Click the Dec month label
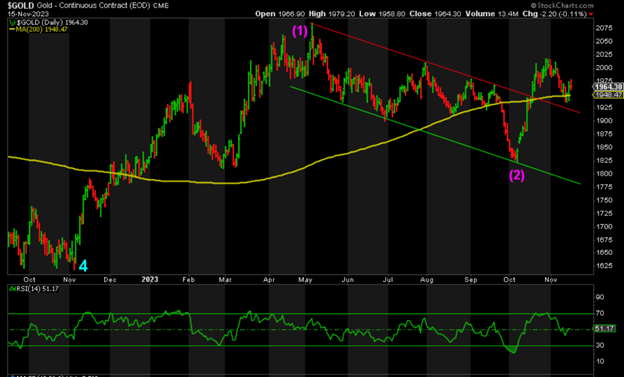Viewport: 624px width, 377px height. [110, 280]
